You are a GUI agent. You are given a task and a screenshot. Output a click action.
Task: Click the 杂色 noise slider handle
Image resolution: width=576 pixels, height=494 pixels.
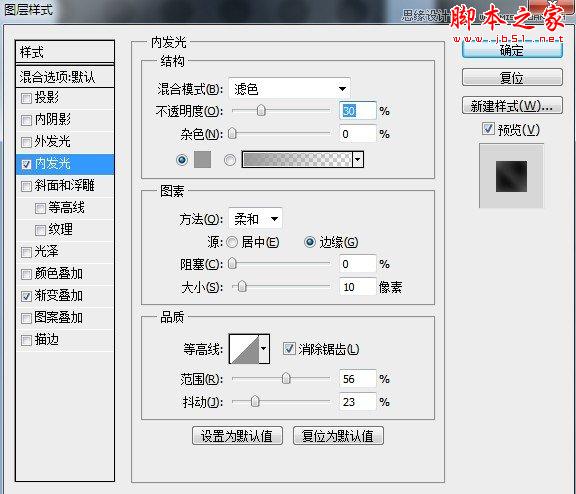point(232,133)
